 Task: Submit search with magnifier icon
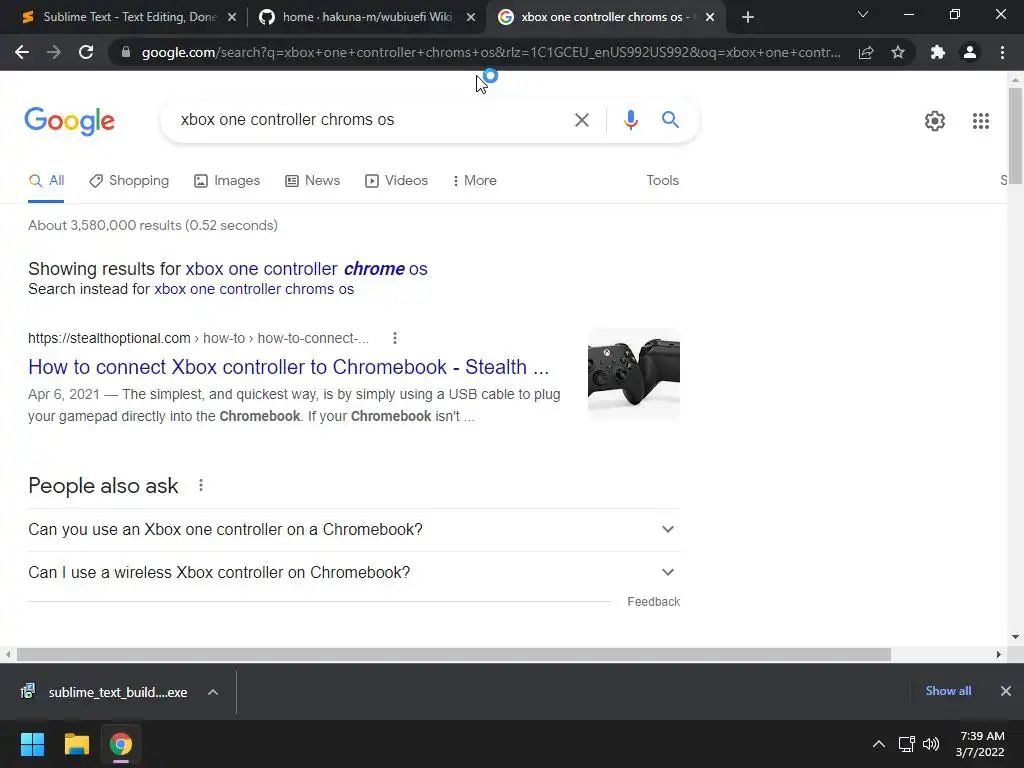[x=670, y=120]
